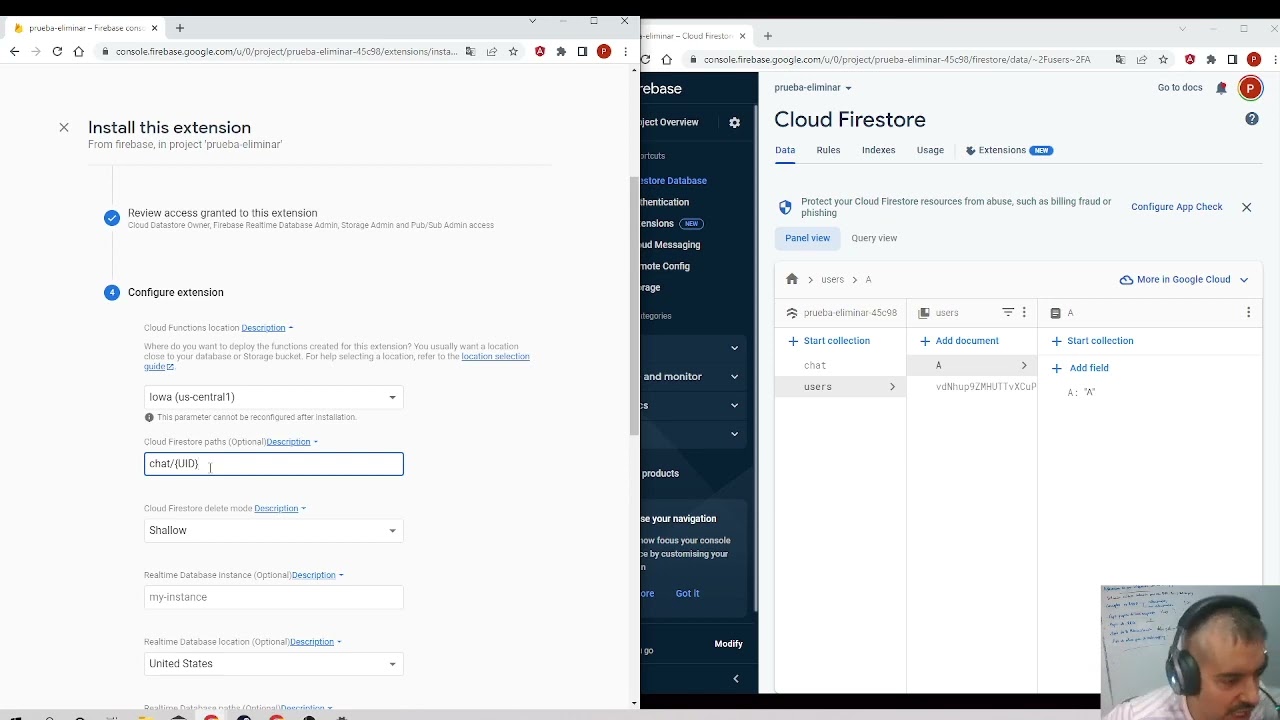Open Iowa (us-central1) location dropdown
This screenshot has height=720, width=1280.
click(x=273, y=397)
